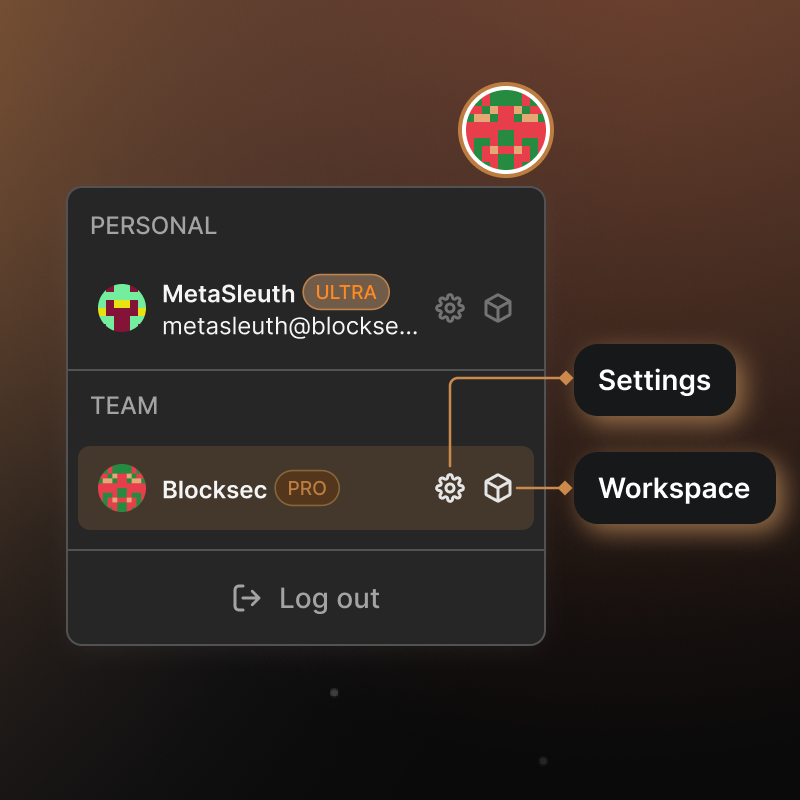
Task: Click the ULTRA plan badge
Action: click(346, 292)
